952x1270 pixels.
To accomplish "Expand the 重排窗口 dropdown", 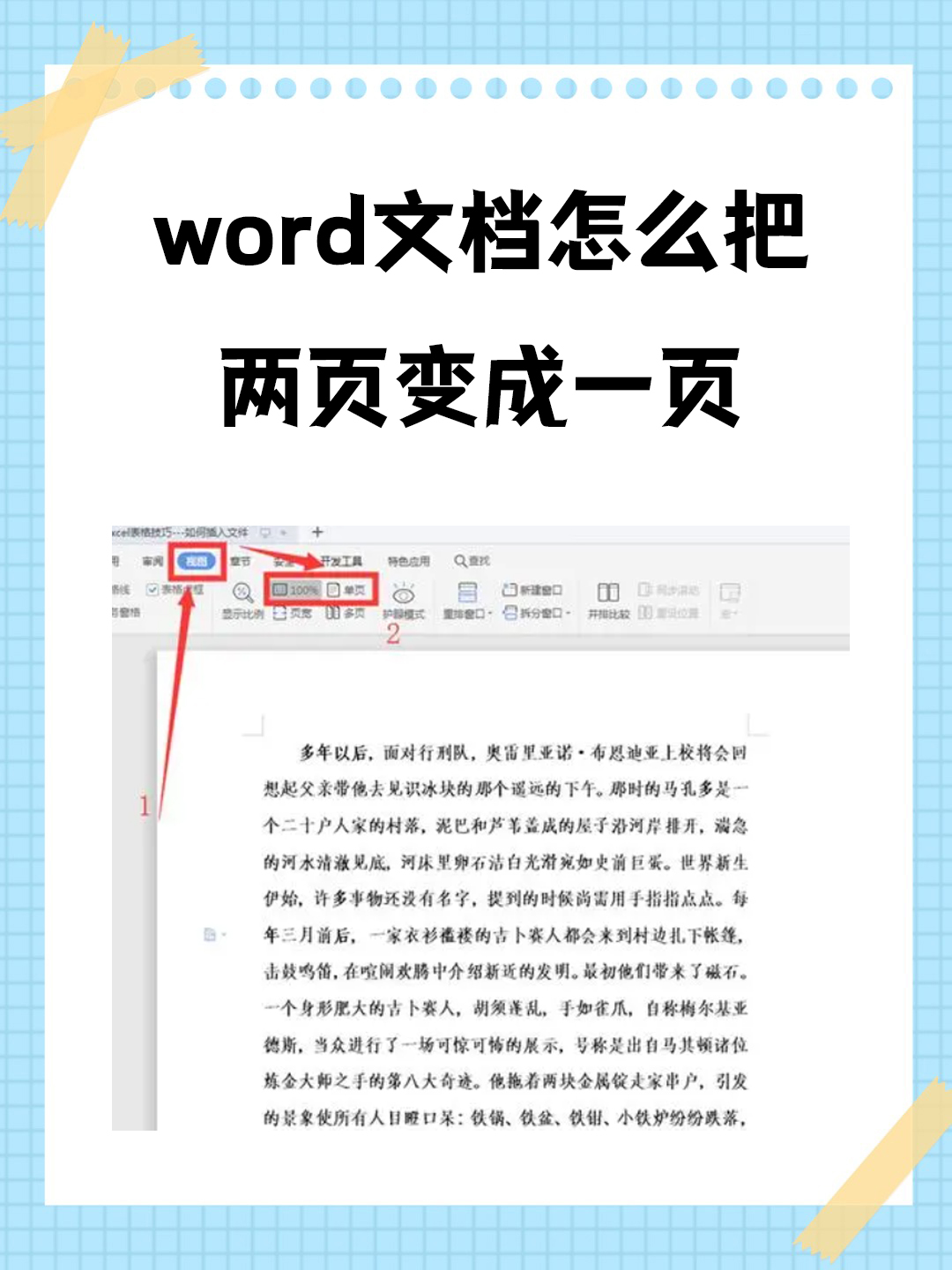I will [467, 614].
